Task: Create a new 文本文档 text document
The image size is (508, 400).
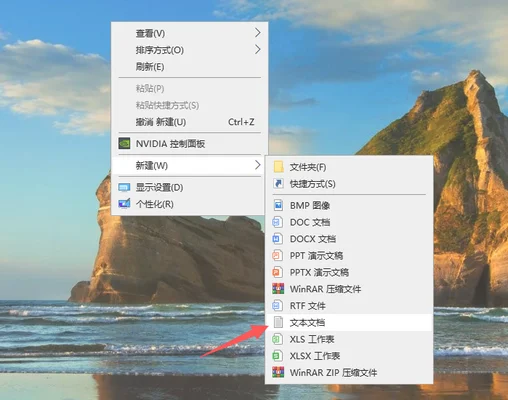Action: (x=349, y=322)
